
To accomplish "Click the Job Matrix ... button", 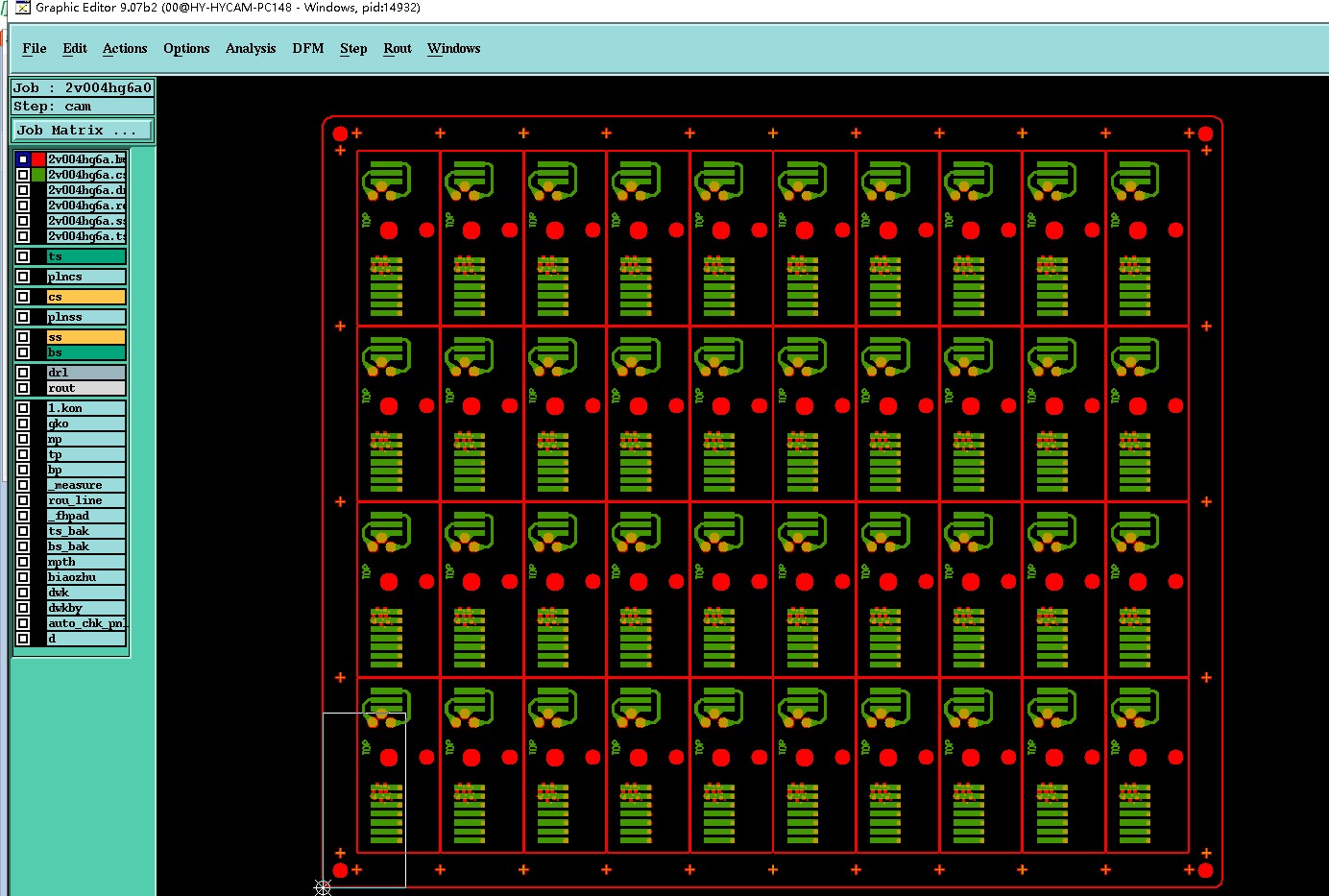I will tap(83, 130).
